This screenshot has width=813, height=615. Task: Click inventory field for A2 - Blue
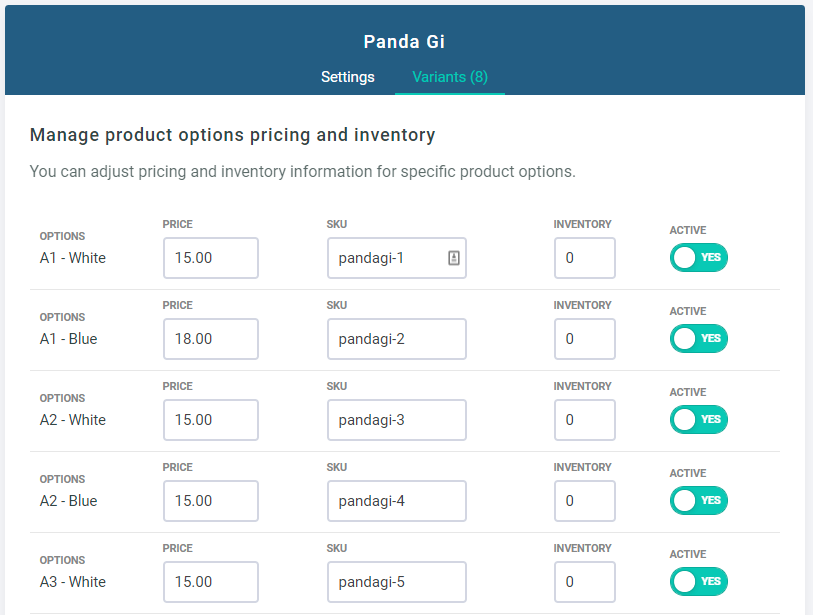584,501
